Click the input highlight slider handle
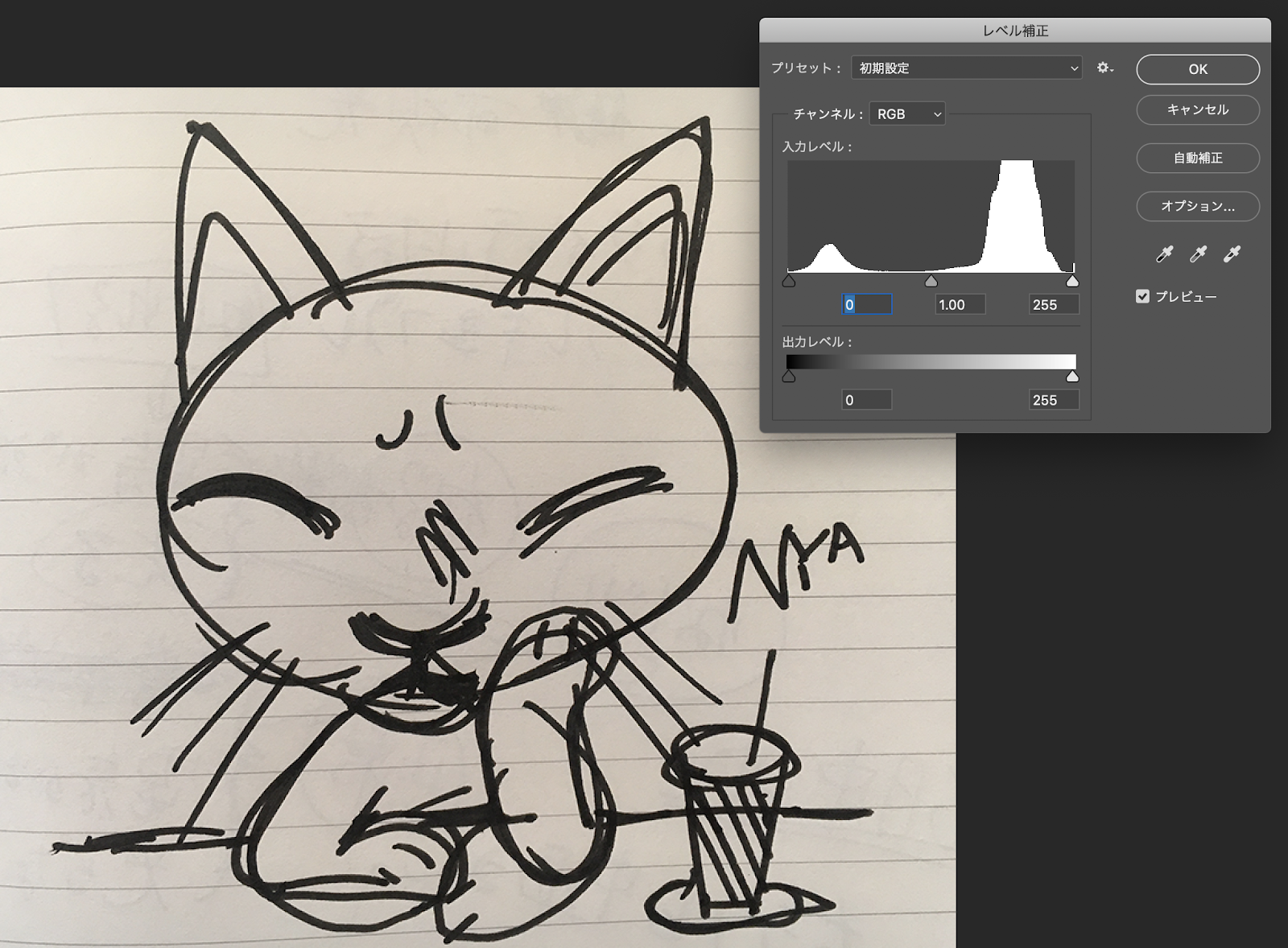This screenshot has height=948, width=1288. pos(1072,281)
